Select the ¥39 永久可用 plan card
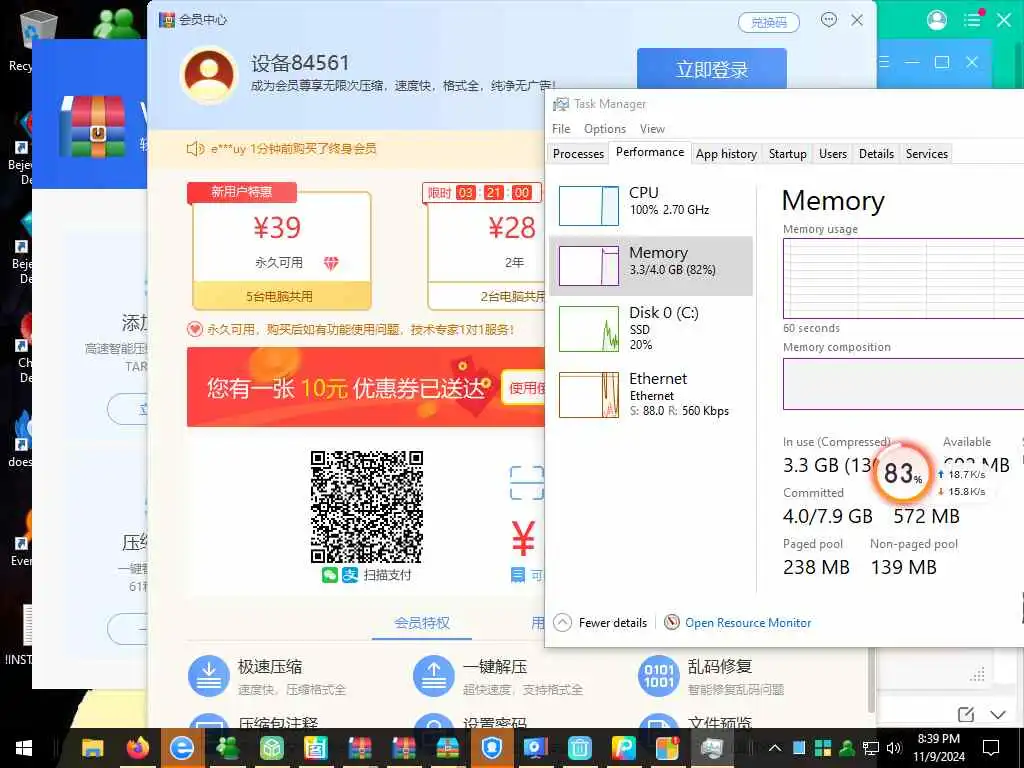The width and height of the screenshot is (1024, 768). point(281,250)
